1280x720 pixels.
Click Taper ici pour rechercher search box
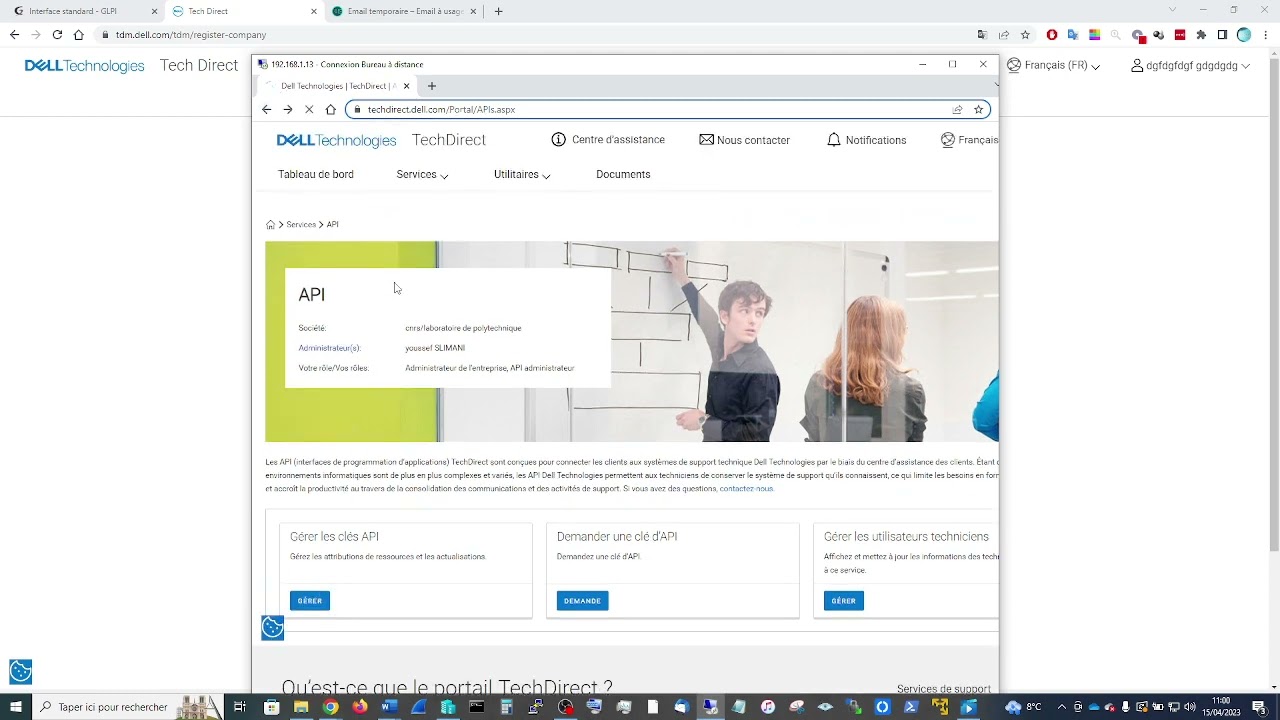point(127,707)
